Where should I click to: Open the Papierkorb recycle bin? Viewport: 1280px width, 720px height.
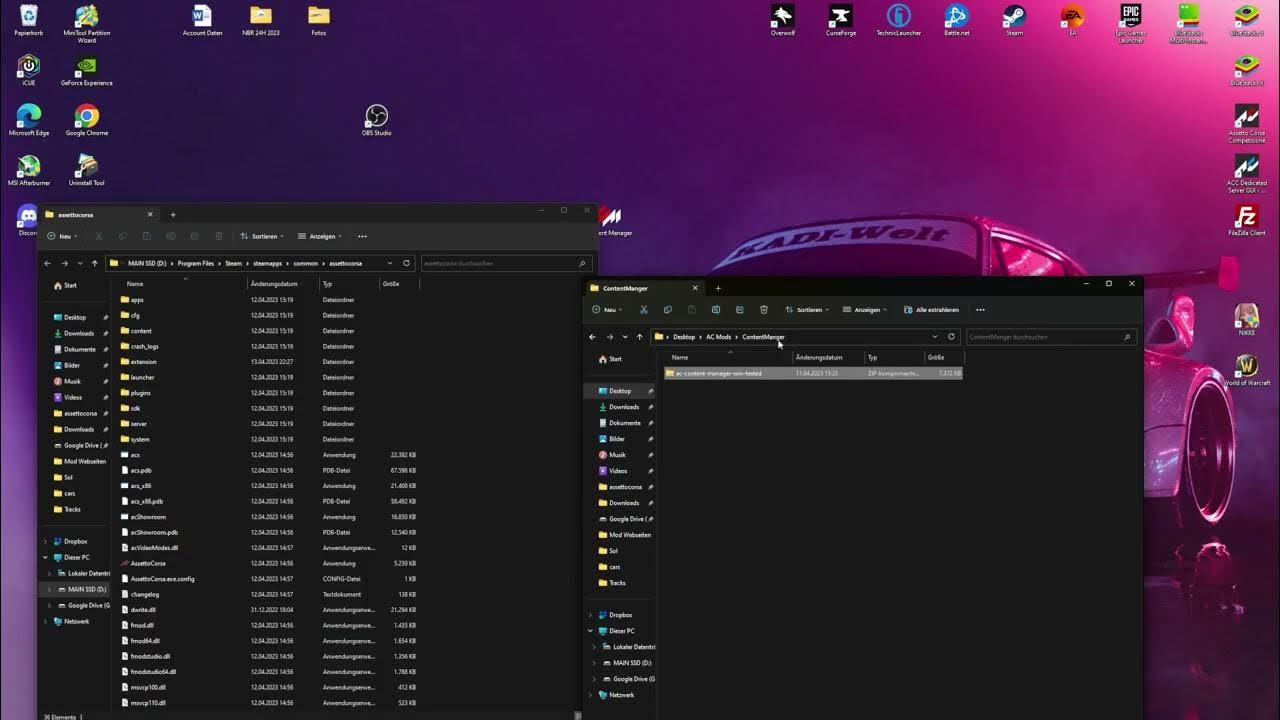(x=29, y=21)
